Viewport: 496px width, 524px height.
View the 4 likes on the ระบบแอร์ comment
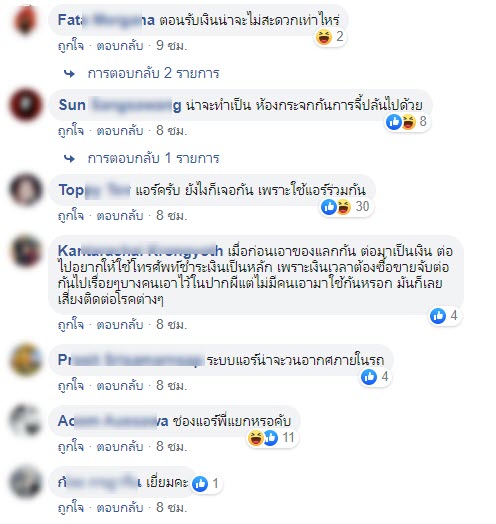376,377
